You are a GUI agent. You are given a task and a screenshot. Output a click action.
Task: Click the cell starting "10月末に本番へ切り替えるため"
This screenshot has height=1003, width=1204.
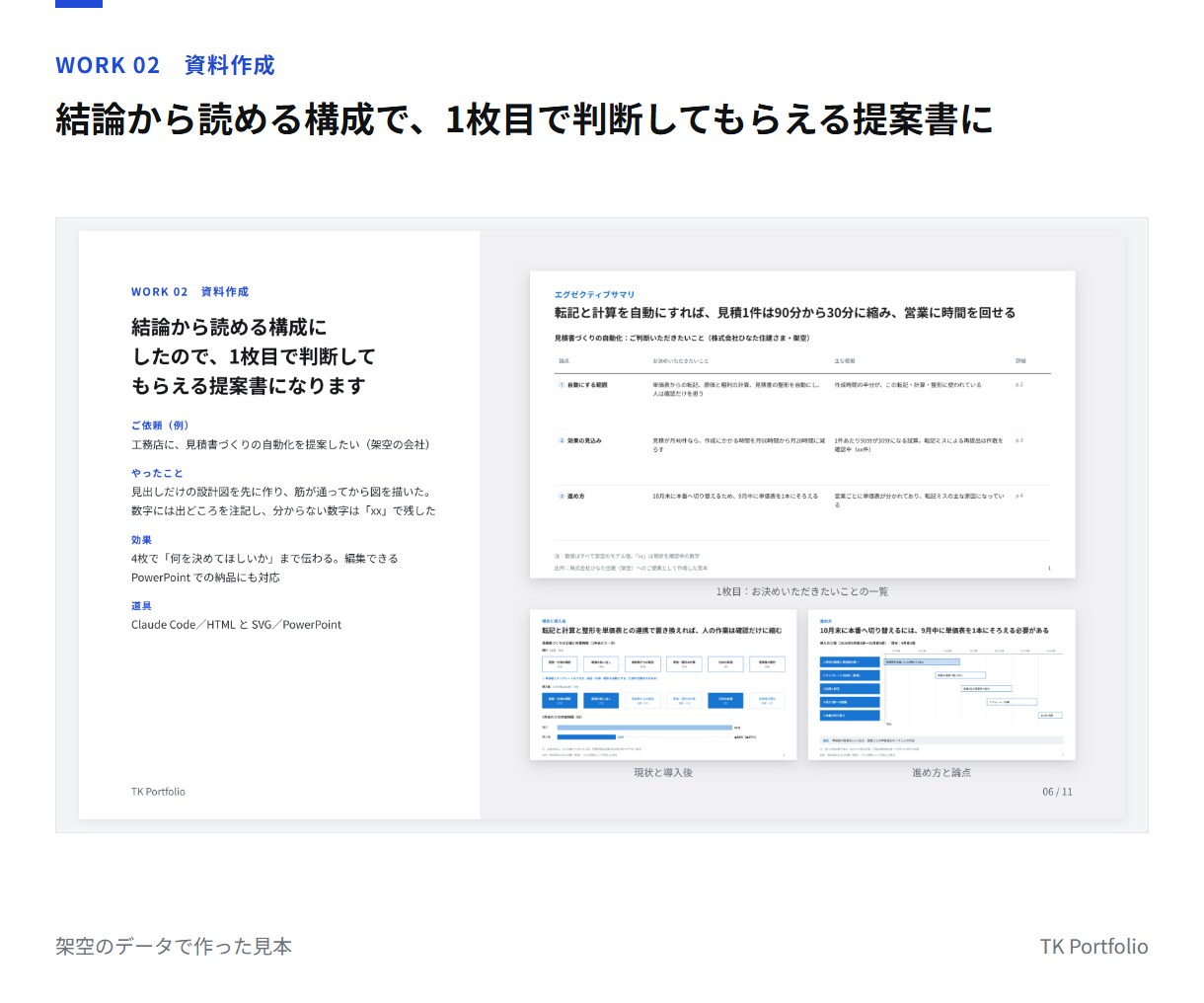coord(734,497)
